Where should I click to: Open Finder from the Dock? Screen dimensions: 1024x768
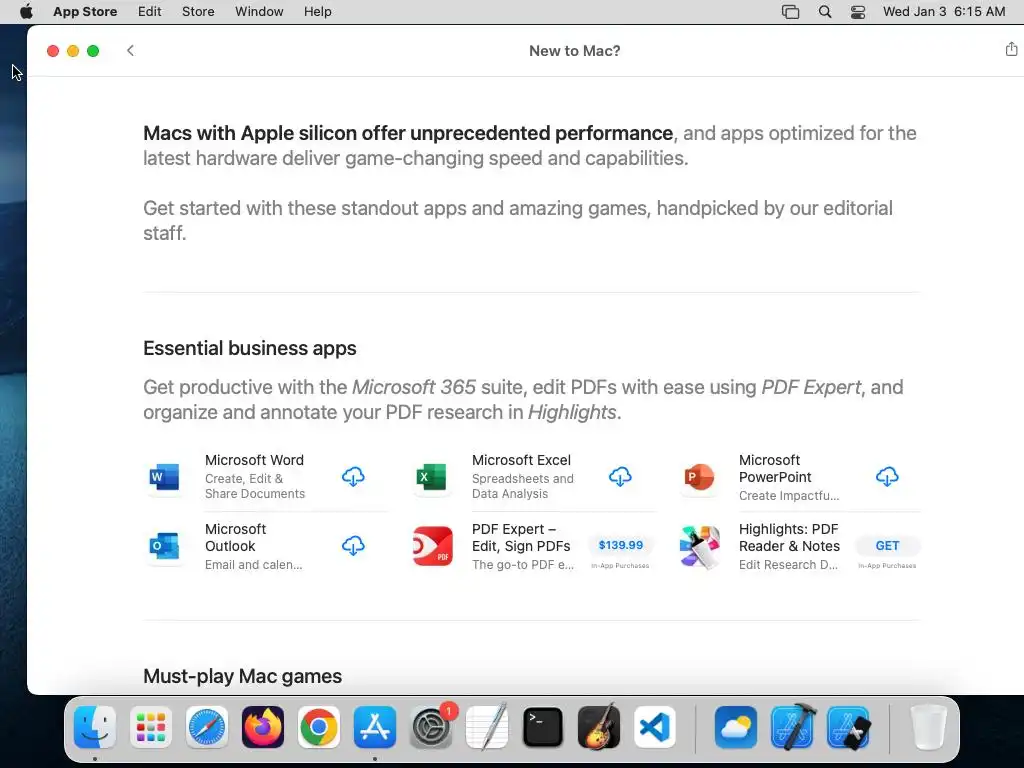[x=95, y=727]
